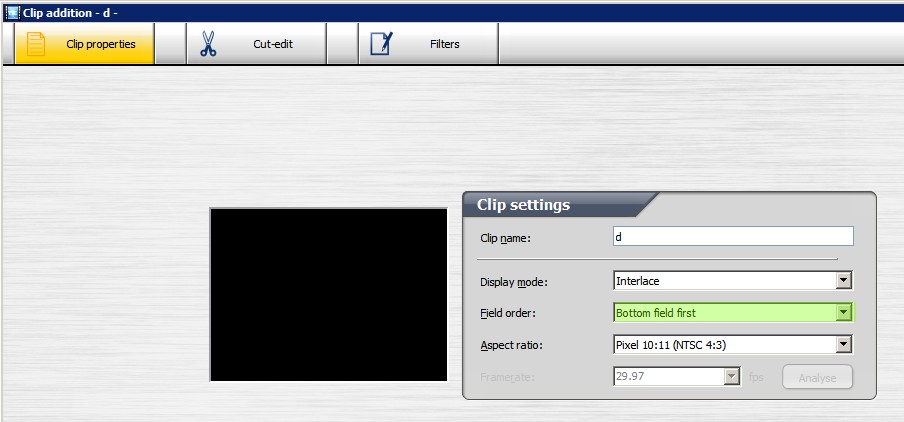904x422 pixels.
Task: Click the document icon on Clip properties
Action: (36, 44)
